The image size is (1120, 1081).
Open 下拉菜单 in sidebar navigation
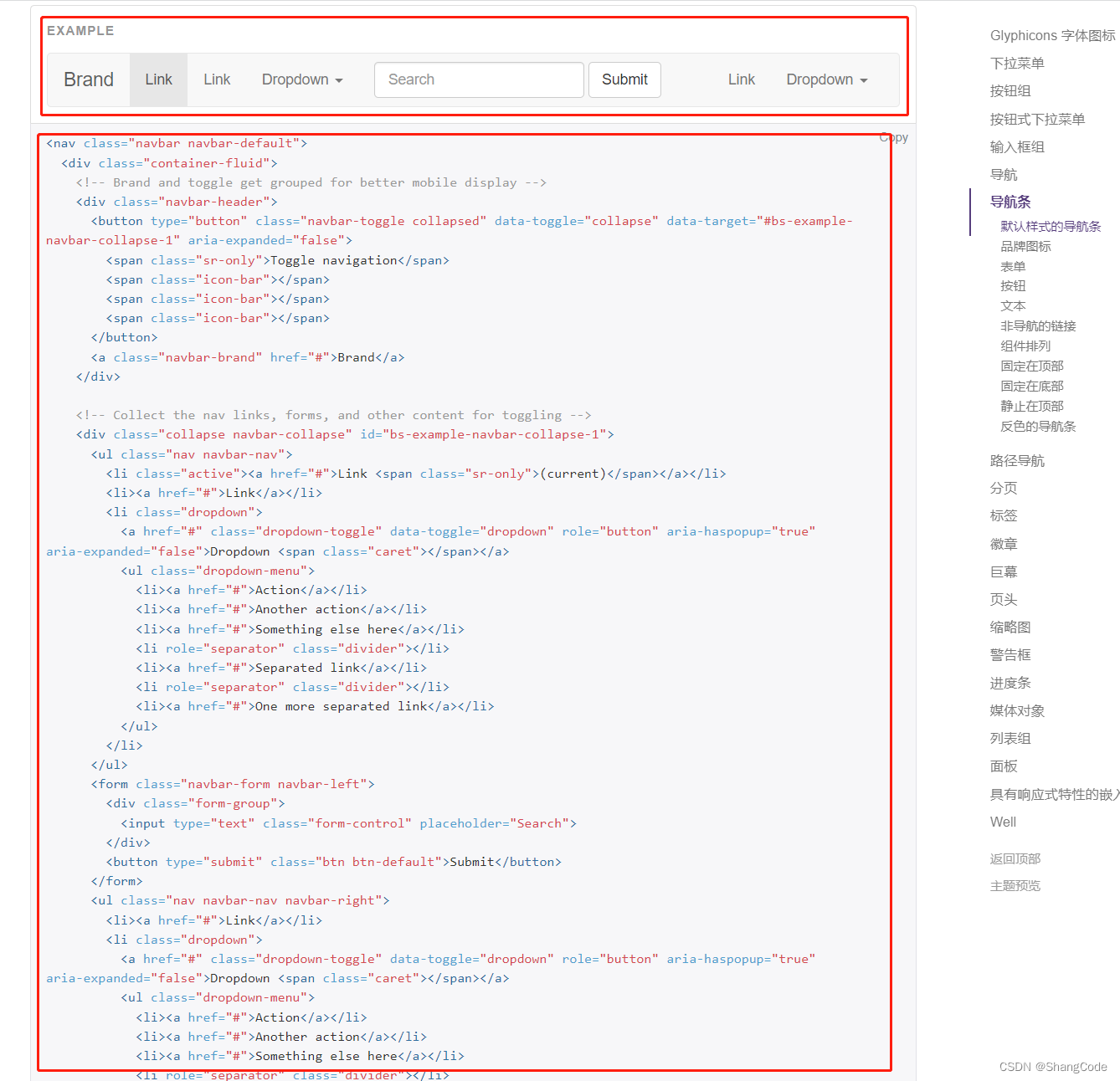coord(1017,64)
